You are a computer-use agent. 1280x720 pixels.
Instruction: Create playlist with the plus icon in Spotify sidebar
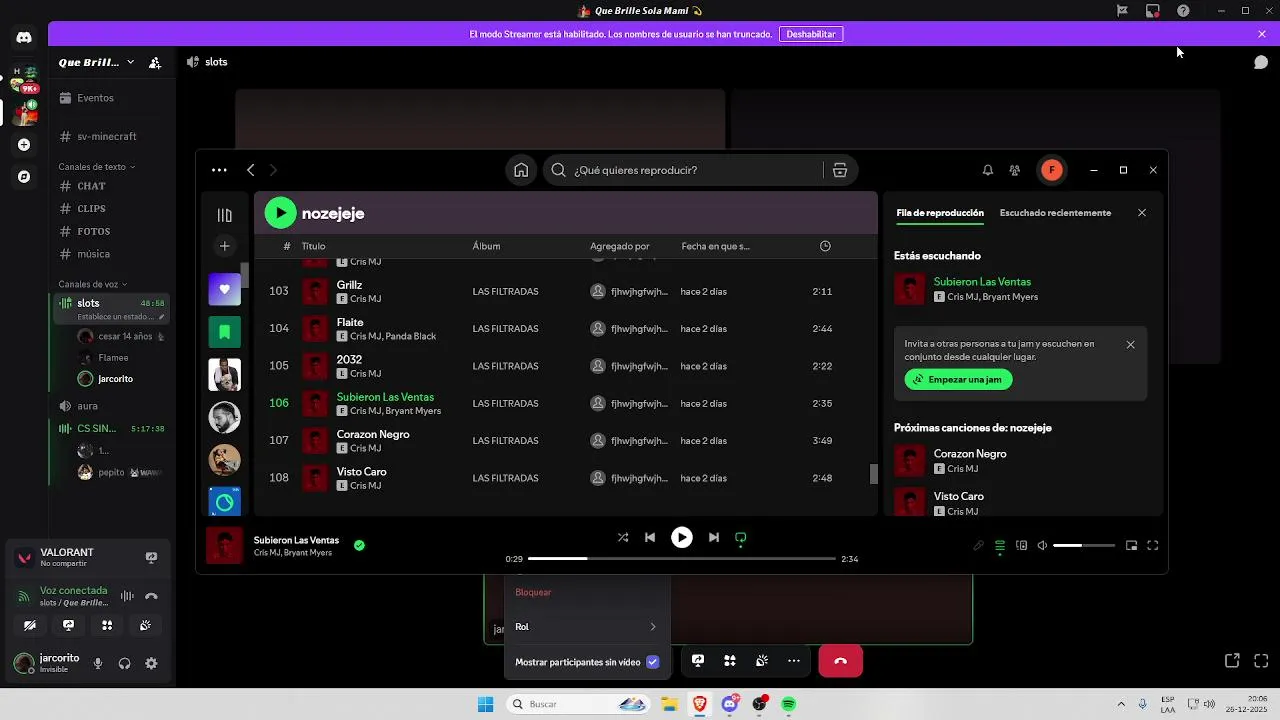(224, 246)
